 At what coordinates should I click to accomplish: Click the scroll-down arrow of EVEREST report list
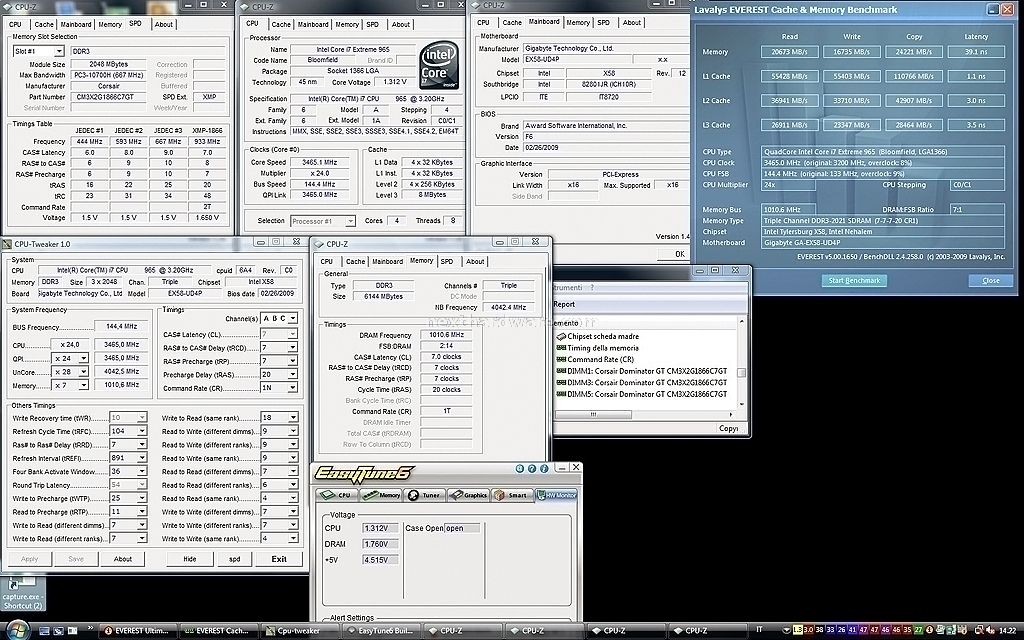pyautogui.click(x=741, y=404)
